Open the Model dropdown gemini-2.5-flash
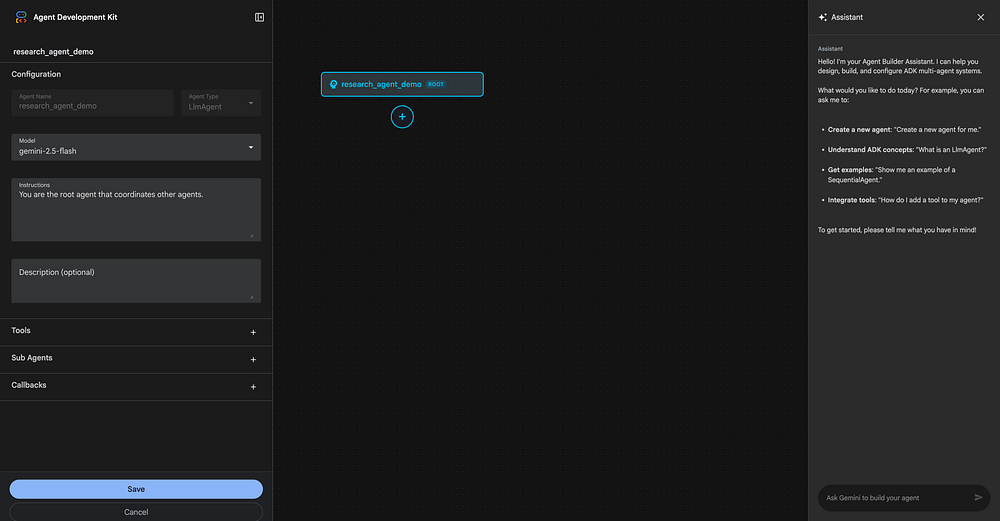 [136, 147]
